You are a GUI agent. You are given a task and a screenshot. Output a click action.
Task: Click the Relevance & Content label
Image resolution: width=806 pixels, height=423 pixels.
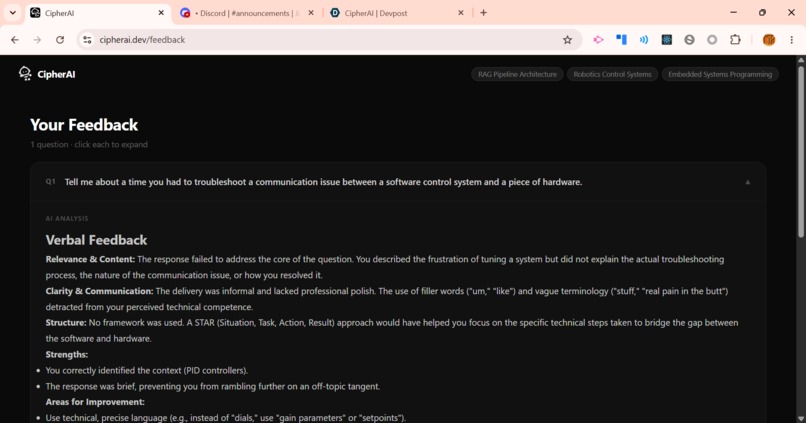pyautogui.click(x=90, y=260)
